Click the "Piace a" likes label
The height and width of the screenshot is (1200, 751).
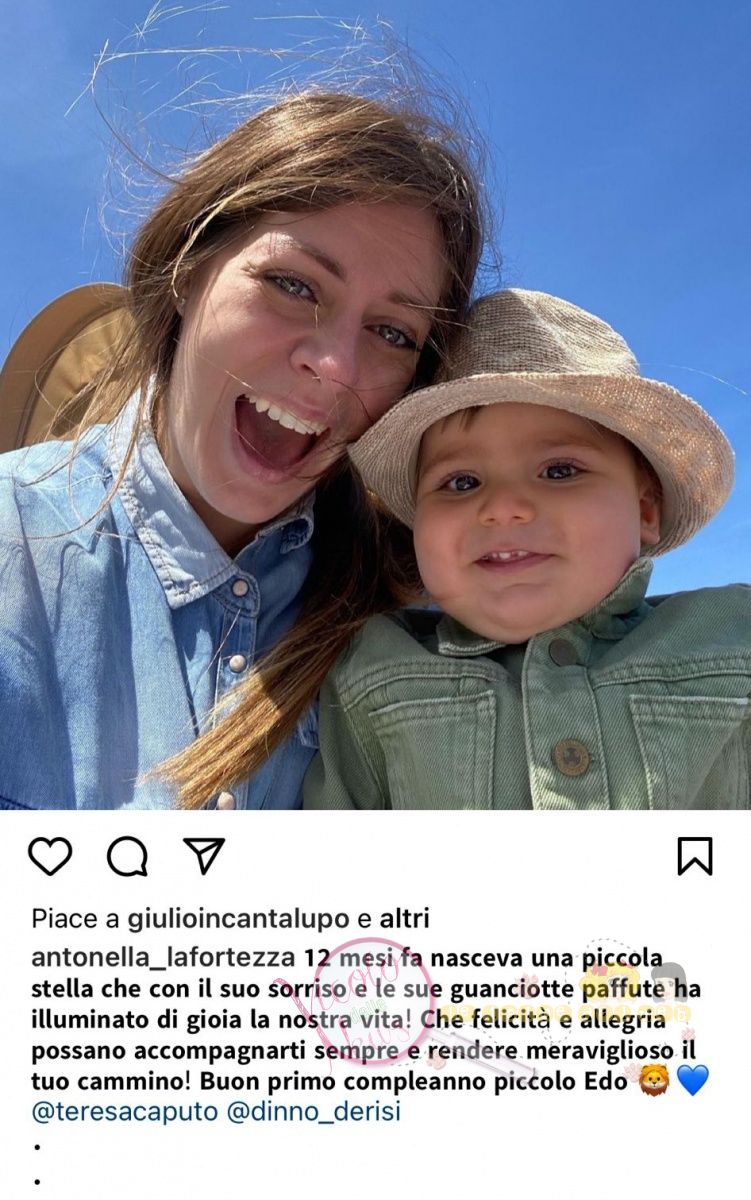75,918
